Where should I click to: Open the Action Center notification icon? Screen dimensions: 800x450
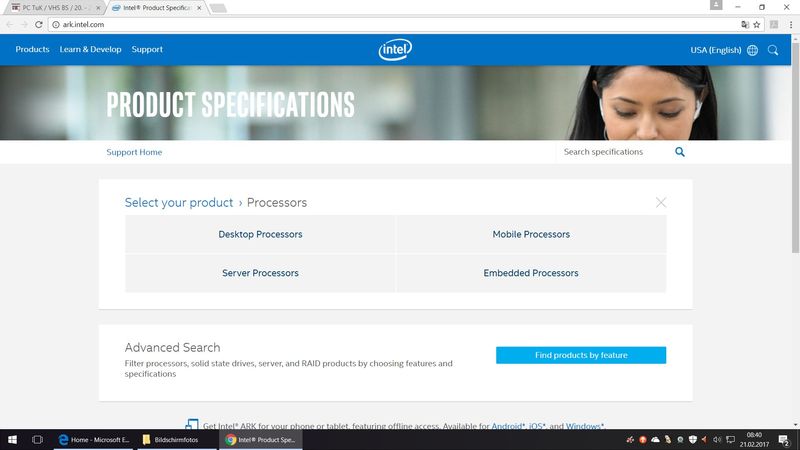click(784, 440)
